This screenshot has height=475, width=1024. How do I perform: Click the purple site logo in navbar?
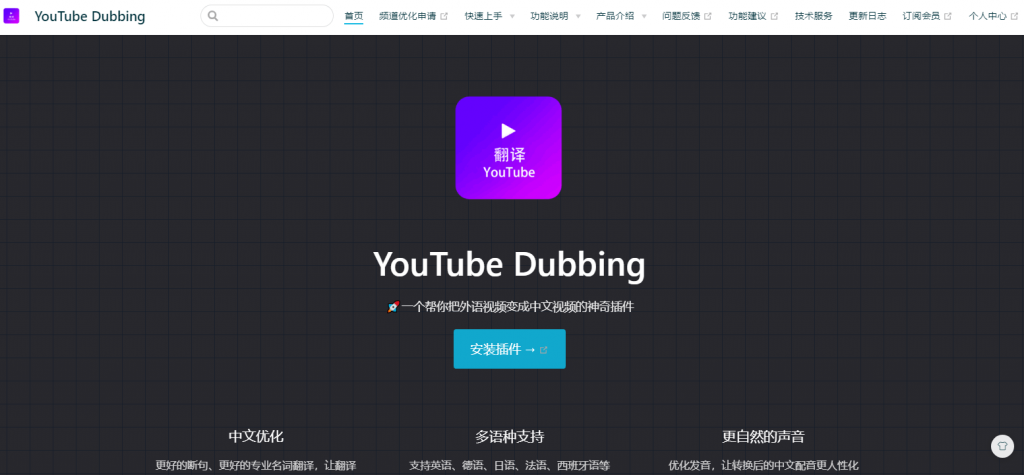(11, 16)
